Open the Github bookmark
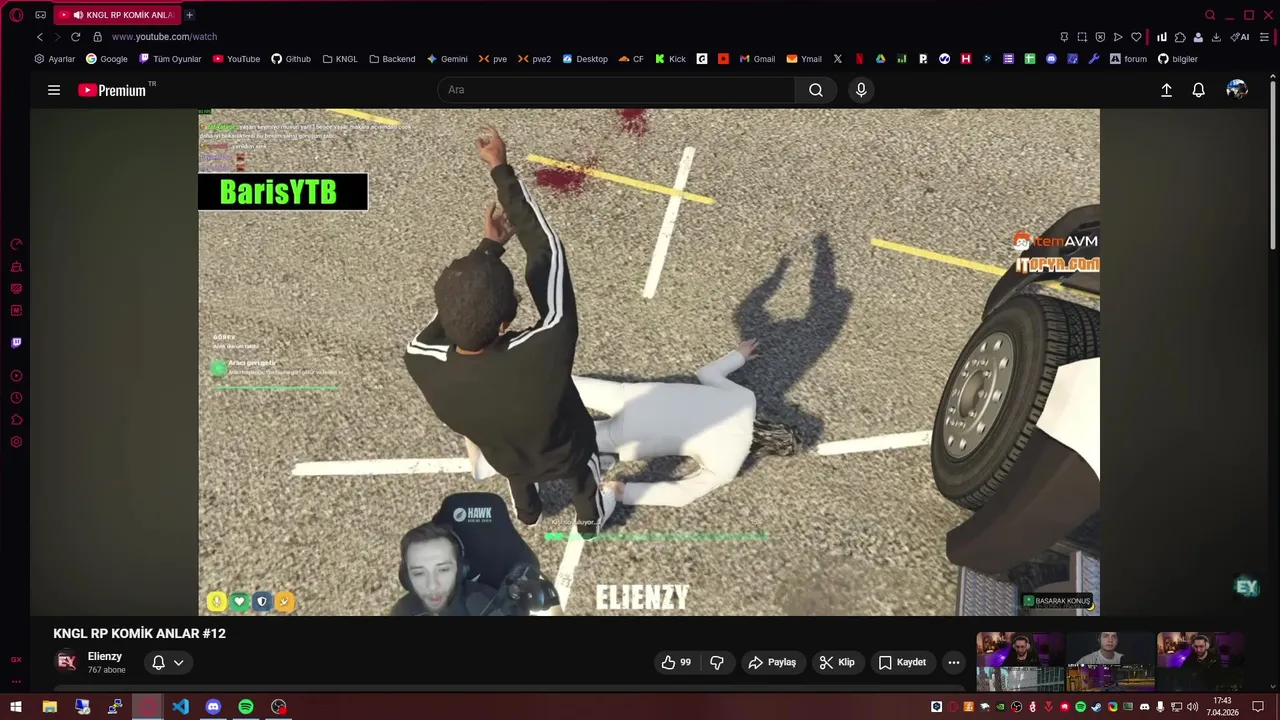Screen dimensions: 1280x720 click(291, 59)
